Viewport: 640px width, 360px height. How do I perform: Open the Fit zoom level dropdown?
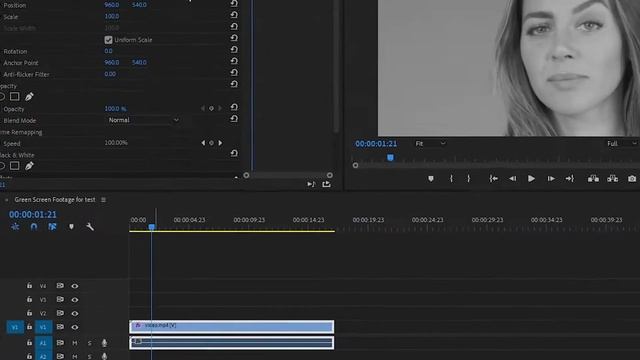(430, 144)
